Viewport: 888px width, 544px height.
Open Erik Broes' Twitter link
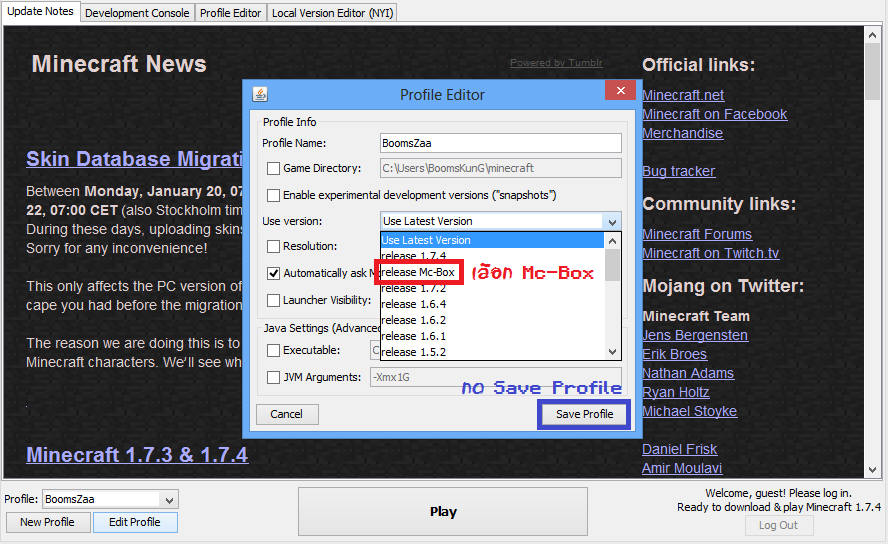click(x=674, y=354)
